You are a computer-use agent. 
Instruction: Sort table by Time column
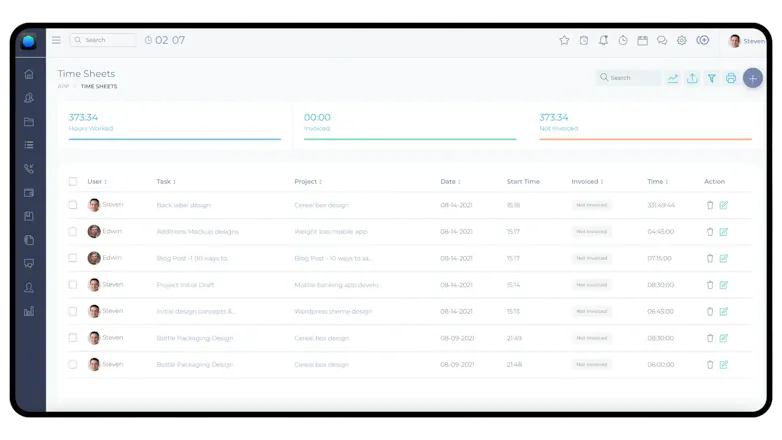[x=657, y=182]
